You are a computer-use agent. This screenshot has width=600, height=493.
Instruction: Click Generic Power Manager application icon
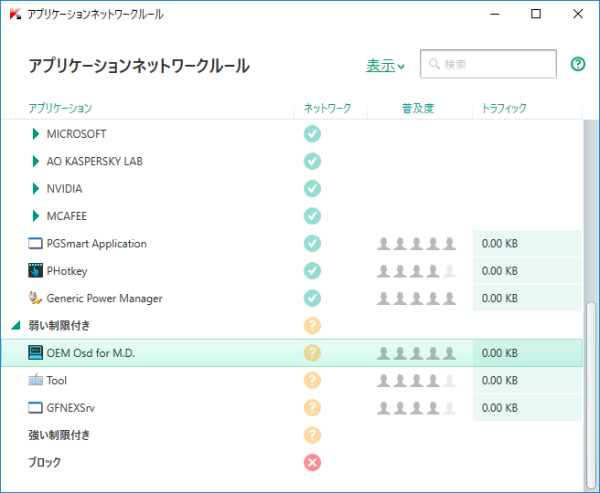coord(35,298)
